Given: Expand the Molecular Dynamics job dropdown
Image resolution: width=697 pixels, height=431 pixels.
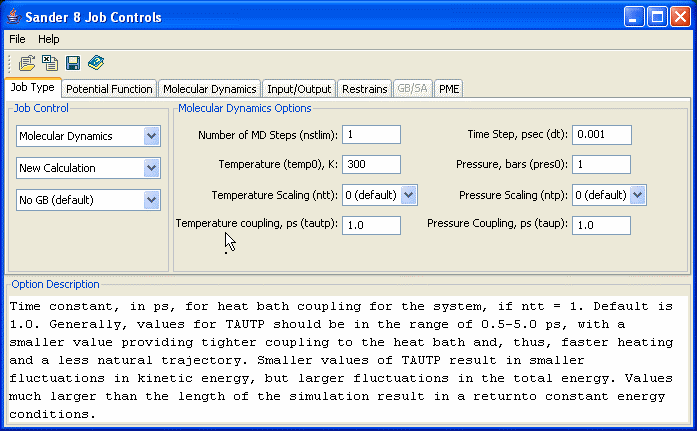Looking at the screenshot, I should [x=152, y=136].
